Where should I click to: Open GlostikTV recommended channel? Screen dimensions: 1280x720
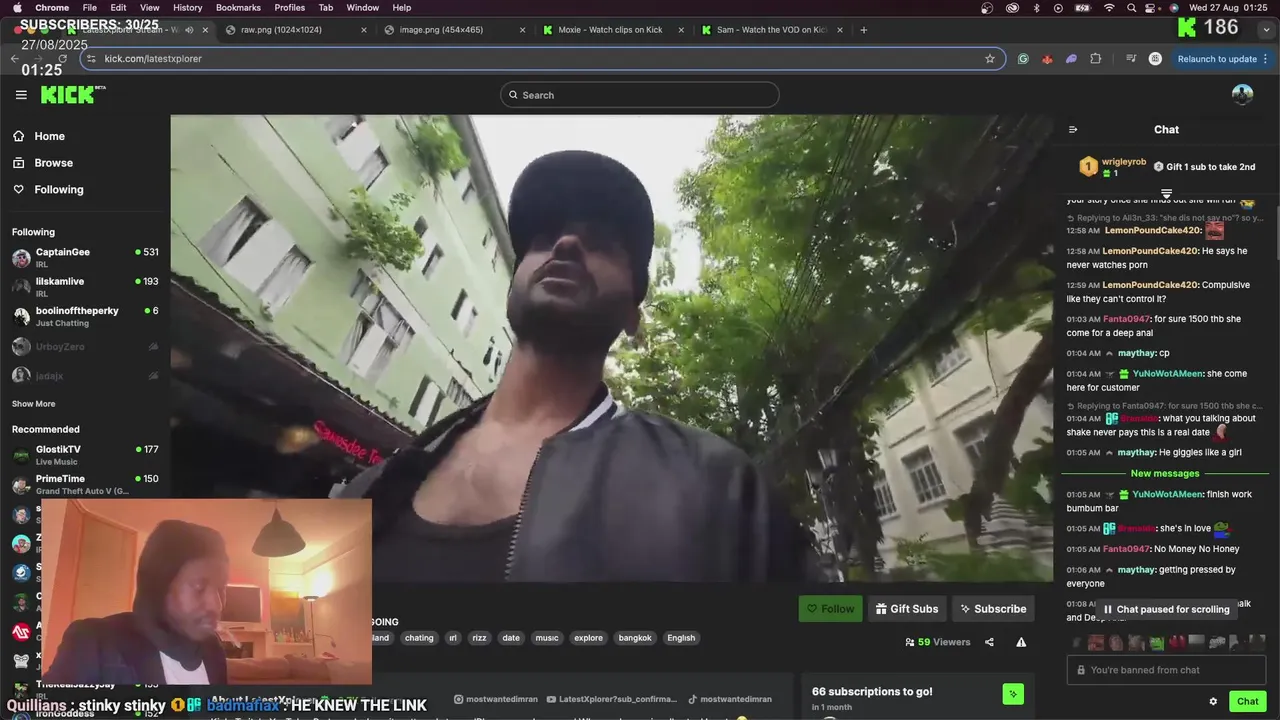click(85, 455)
